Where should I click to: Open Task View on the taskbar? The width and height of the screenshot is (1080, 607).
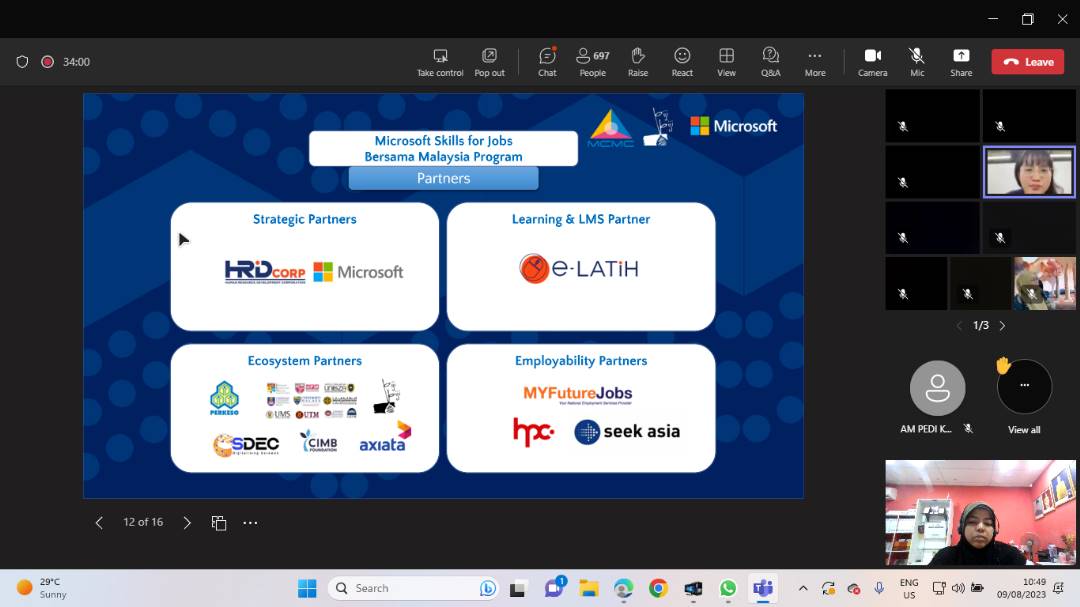tap(518, 589)
